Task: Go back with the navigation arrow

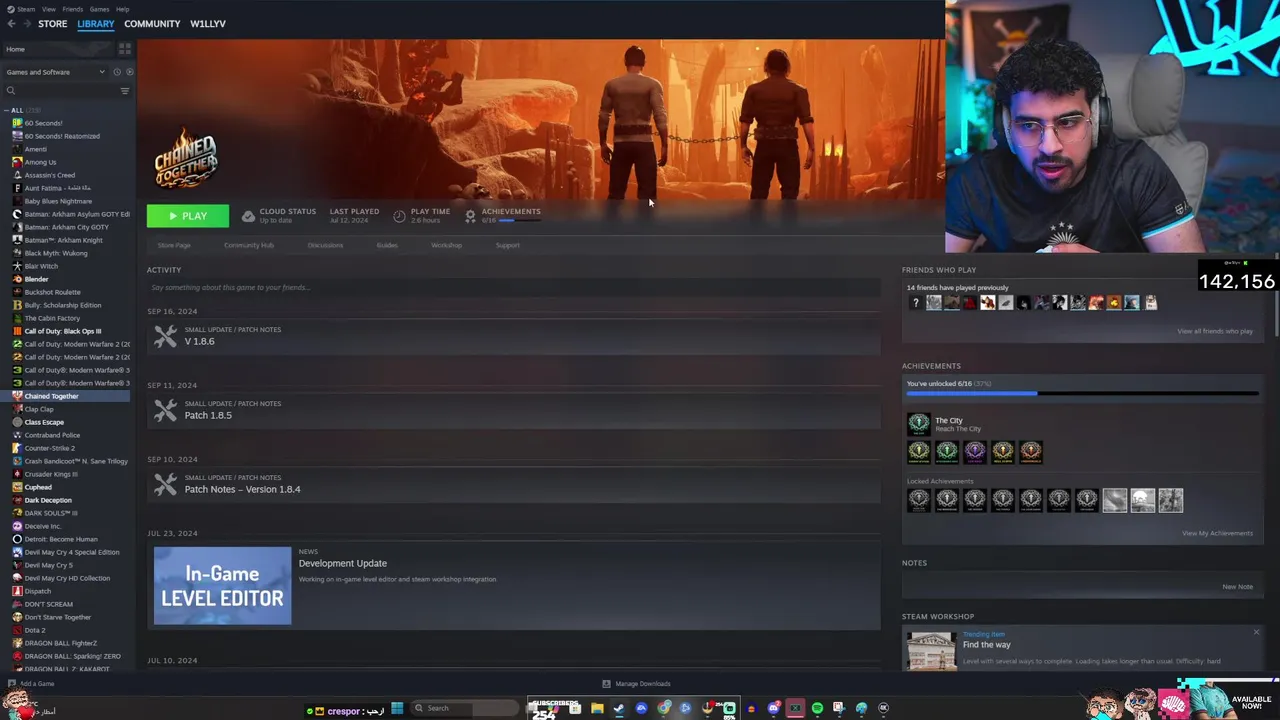Action: 11,24
